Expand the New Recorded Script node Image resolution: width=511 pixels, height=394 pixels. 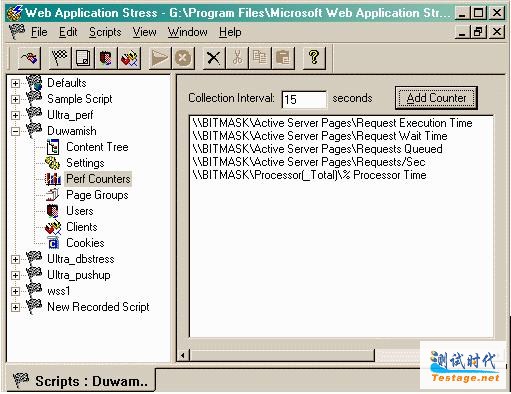click(15, 307)
